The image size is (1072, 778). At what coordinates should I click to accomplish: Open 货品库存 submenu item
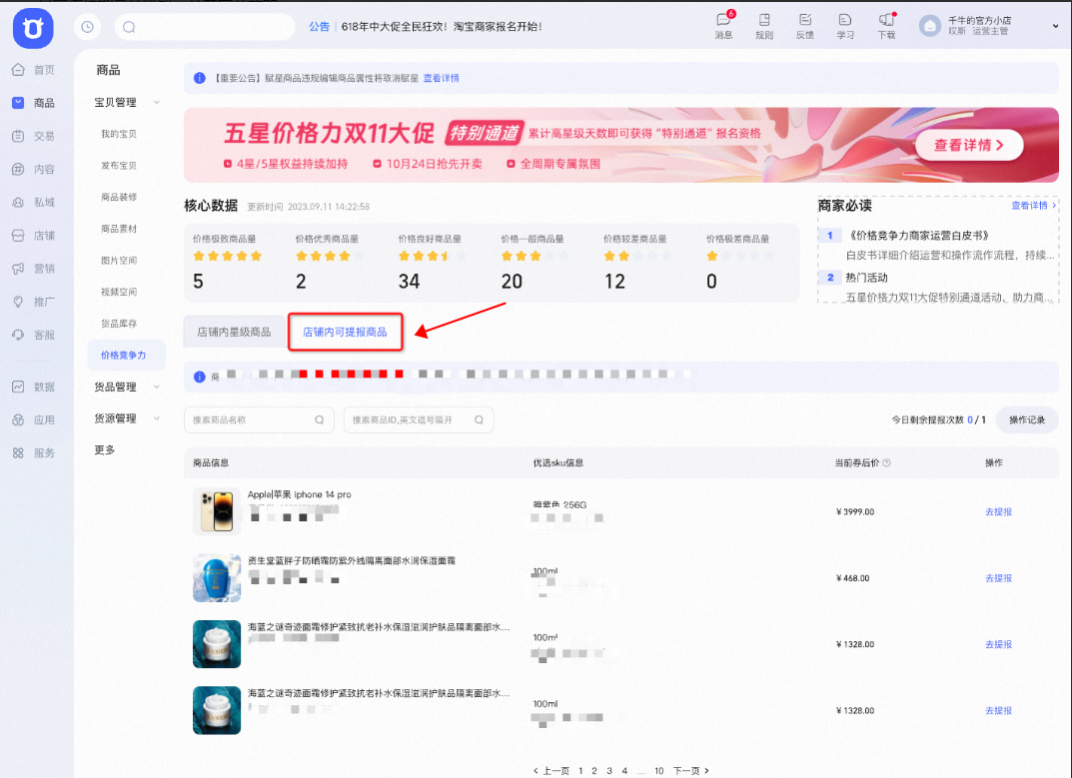(x=119, y=323)
